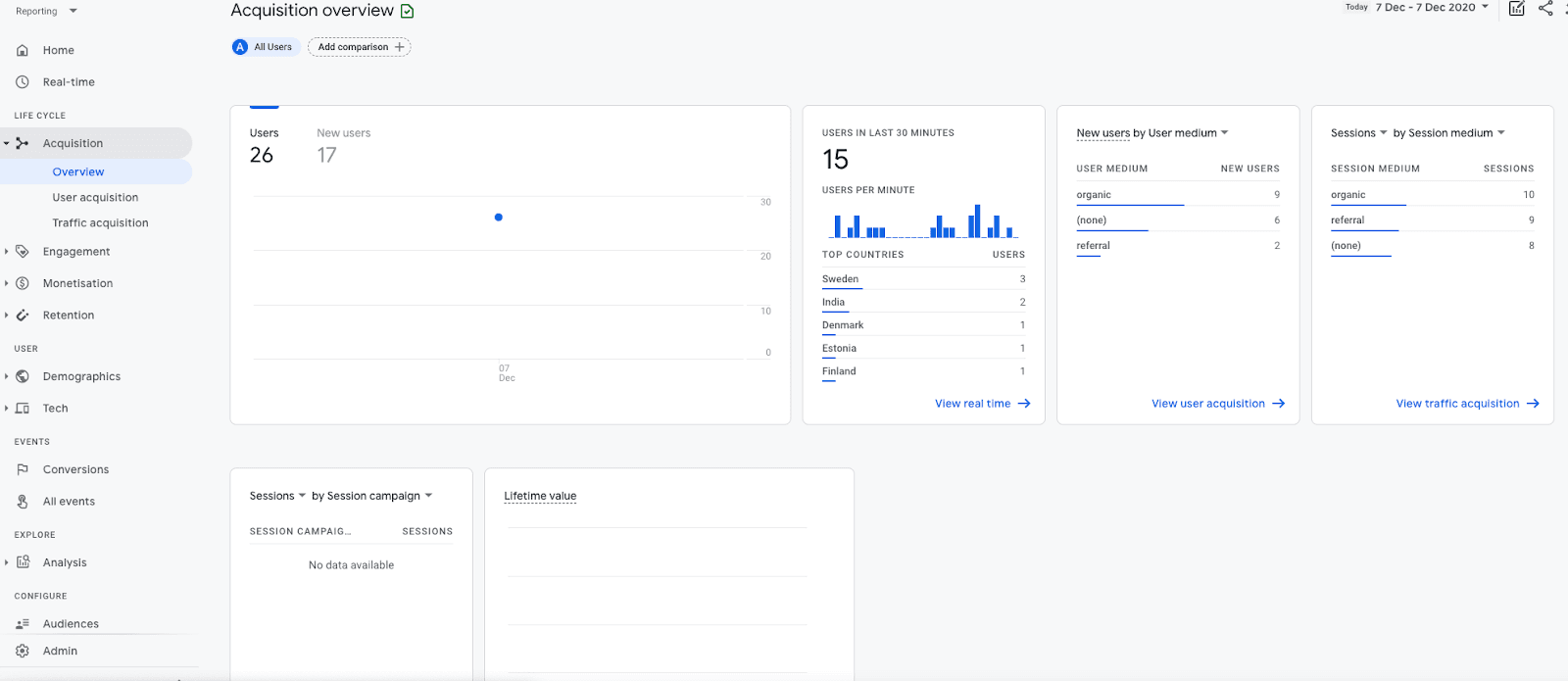The image size is (1568, 681).
Task: Click the Add comparison button
Action: pyautogui.click(x=360, y=47)
